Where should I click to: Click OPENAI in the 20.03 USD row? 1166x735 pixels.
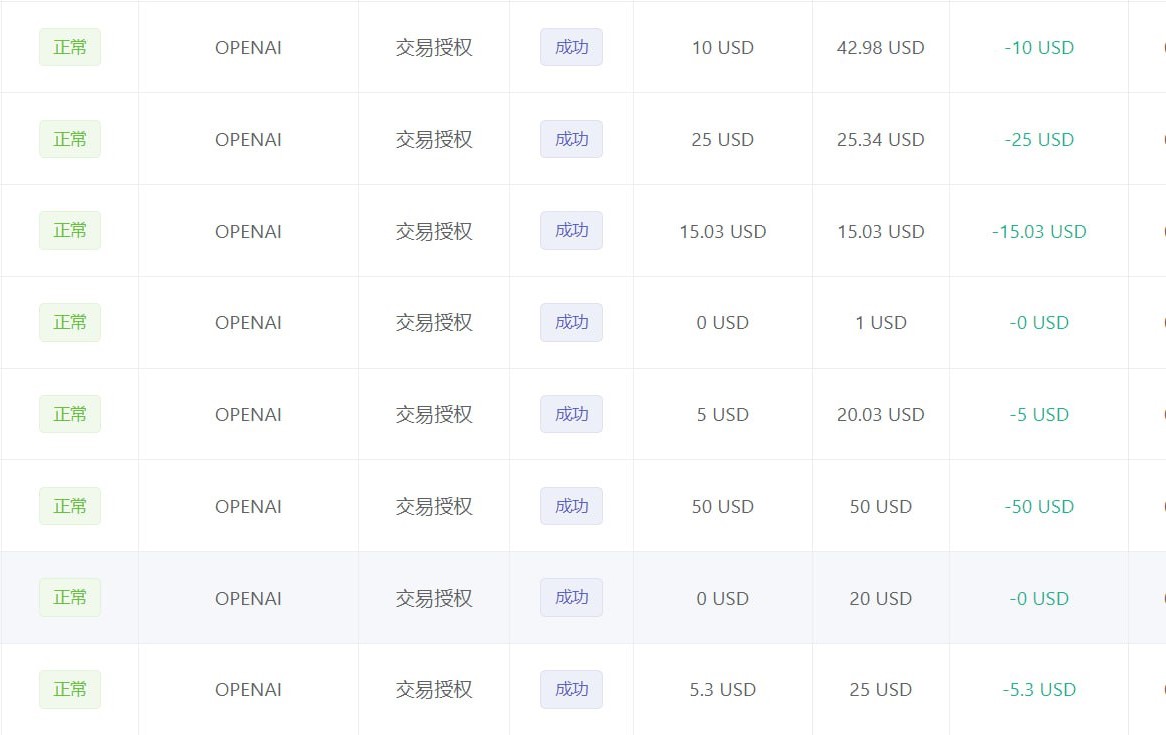click(248, 414)
